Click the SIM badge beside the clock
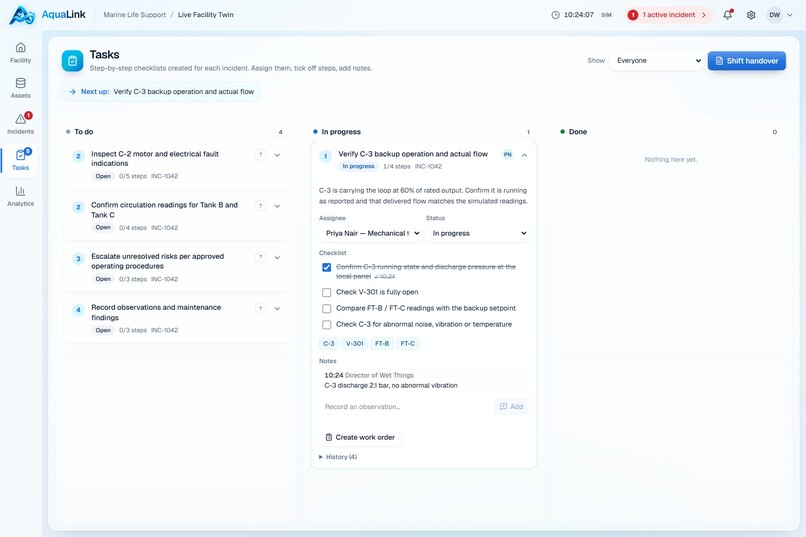 607,15
